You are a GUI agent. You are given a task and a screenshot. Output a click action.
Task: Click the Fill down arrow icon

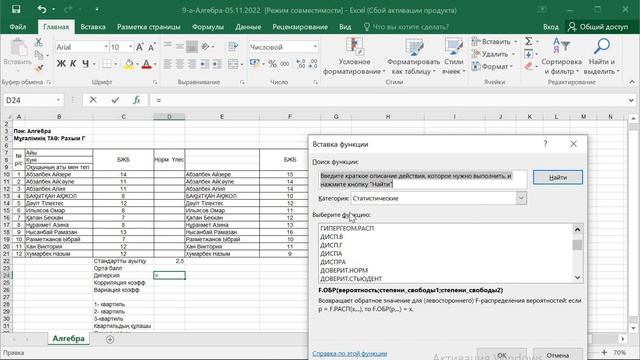tap(529, 54)
